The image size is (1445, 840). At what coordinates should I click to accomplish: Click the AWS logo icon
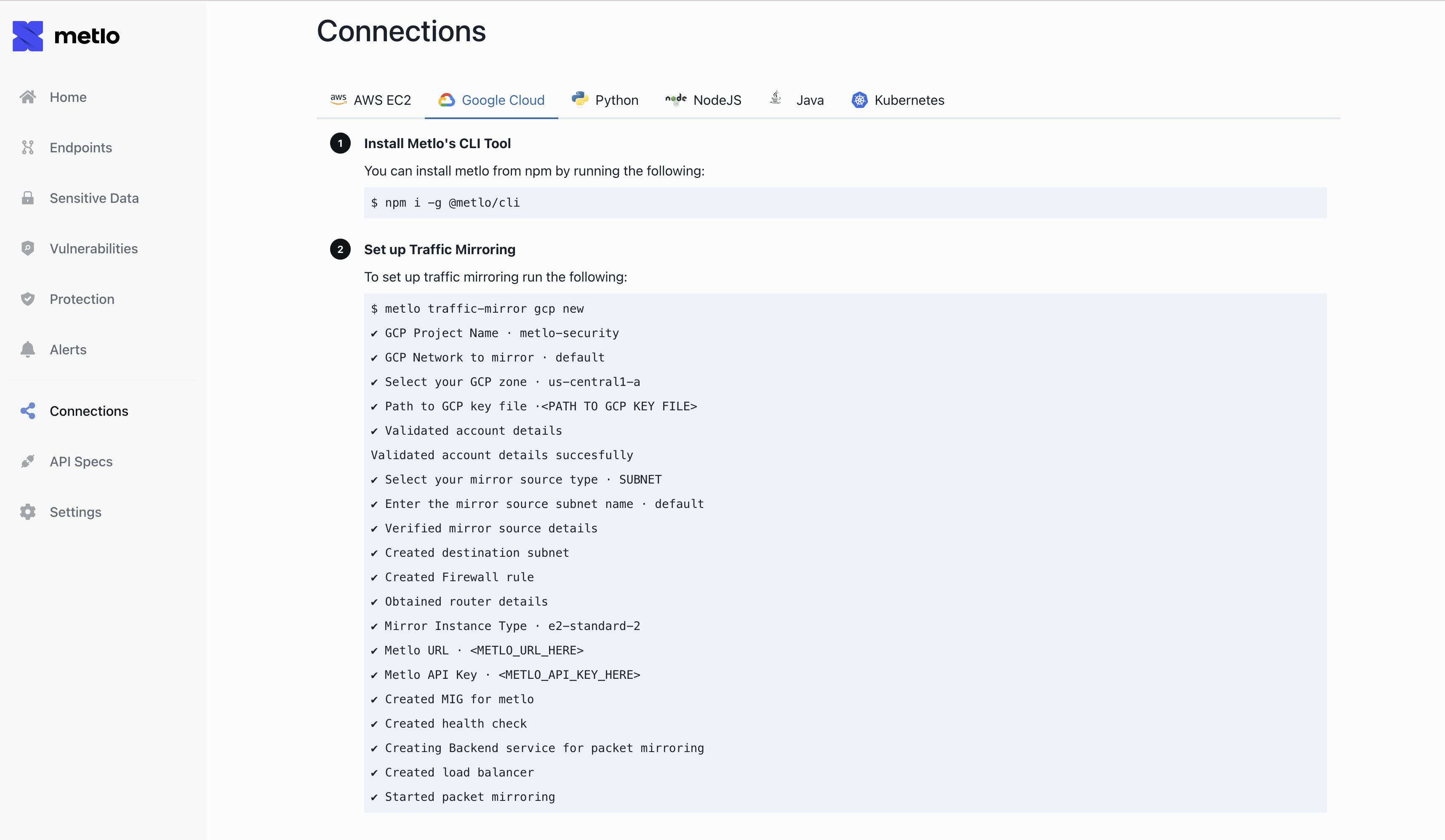339,99
